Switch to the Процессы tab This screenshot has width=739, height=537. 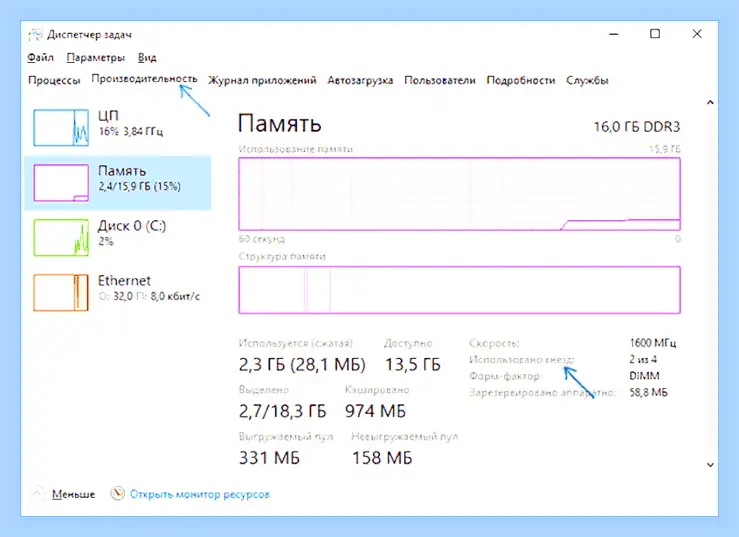[x=54, y=80]
